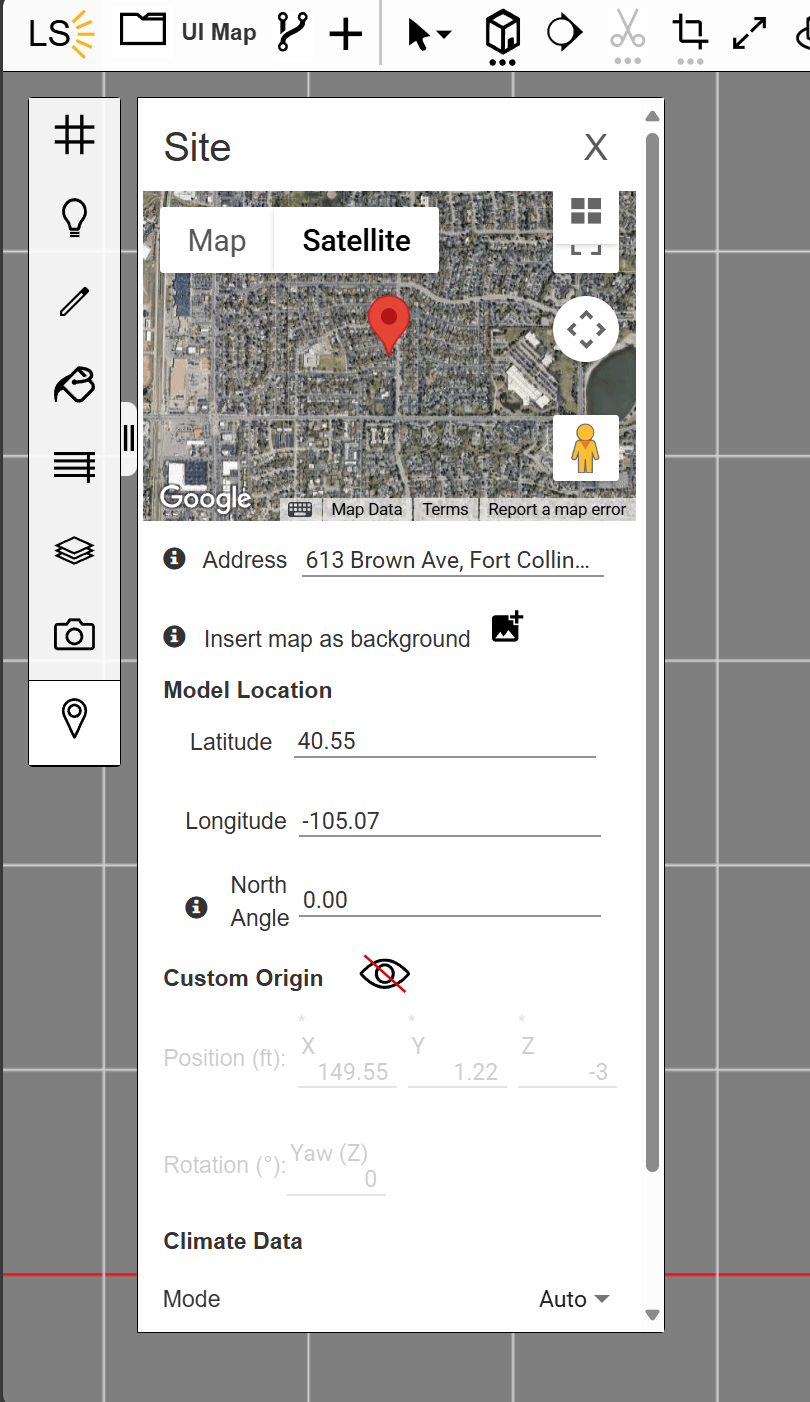The height and width of the screenshot is (1402, 810).
Task: Click the diagonal resize arrows icon
Action: tap(749, 33)
